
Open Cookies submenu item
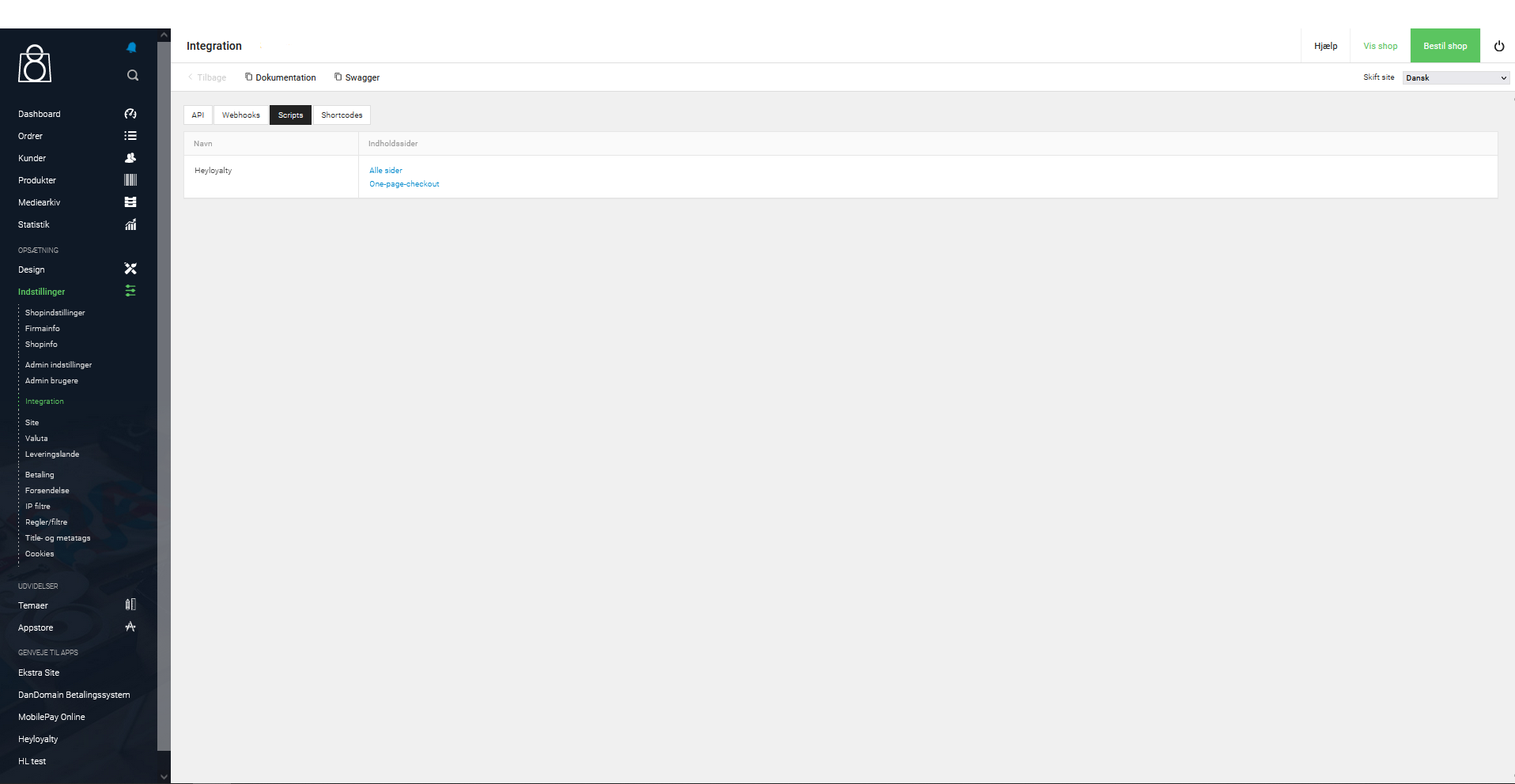pyautogui.click(x=40, y=553)
